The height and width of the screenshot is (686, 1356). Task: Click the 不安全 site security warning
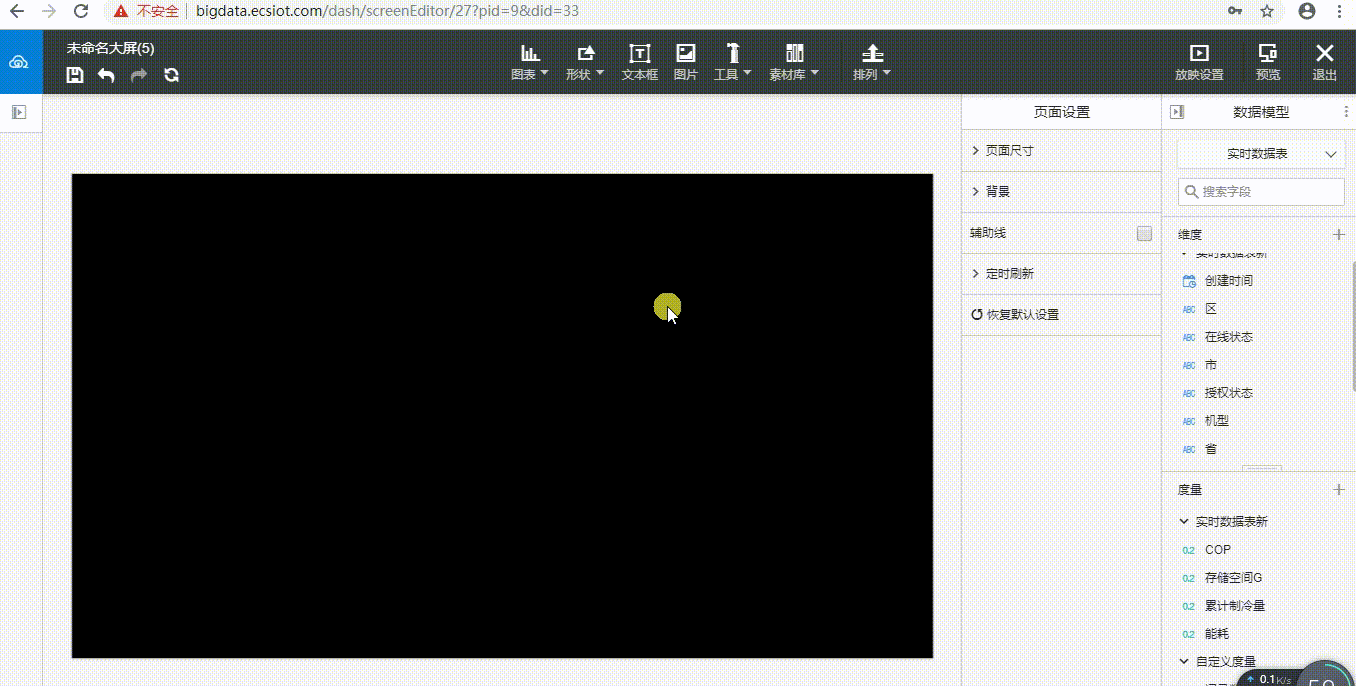[147, 12]
